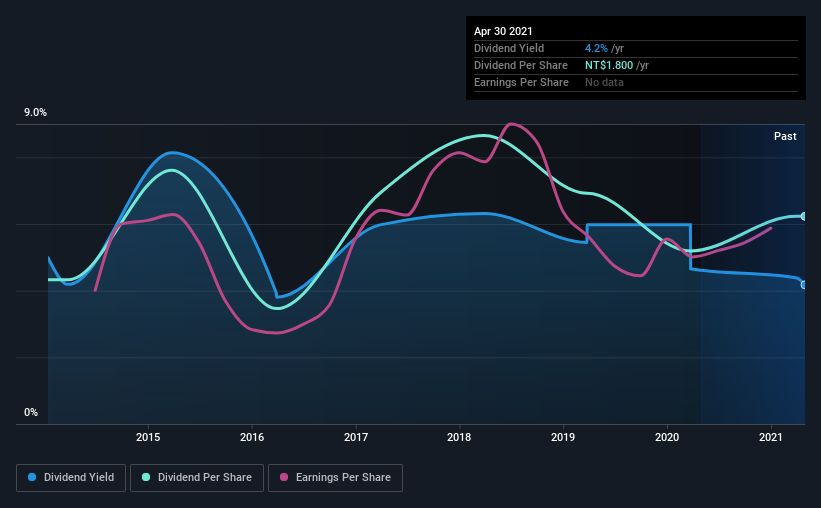Click the NT$1.800 dividend per share value
Viewport: 821px width, 508px height.
coord(608,65)
